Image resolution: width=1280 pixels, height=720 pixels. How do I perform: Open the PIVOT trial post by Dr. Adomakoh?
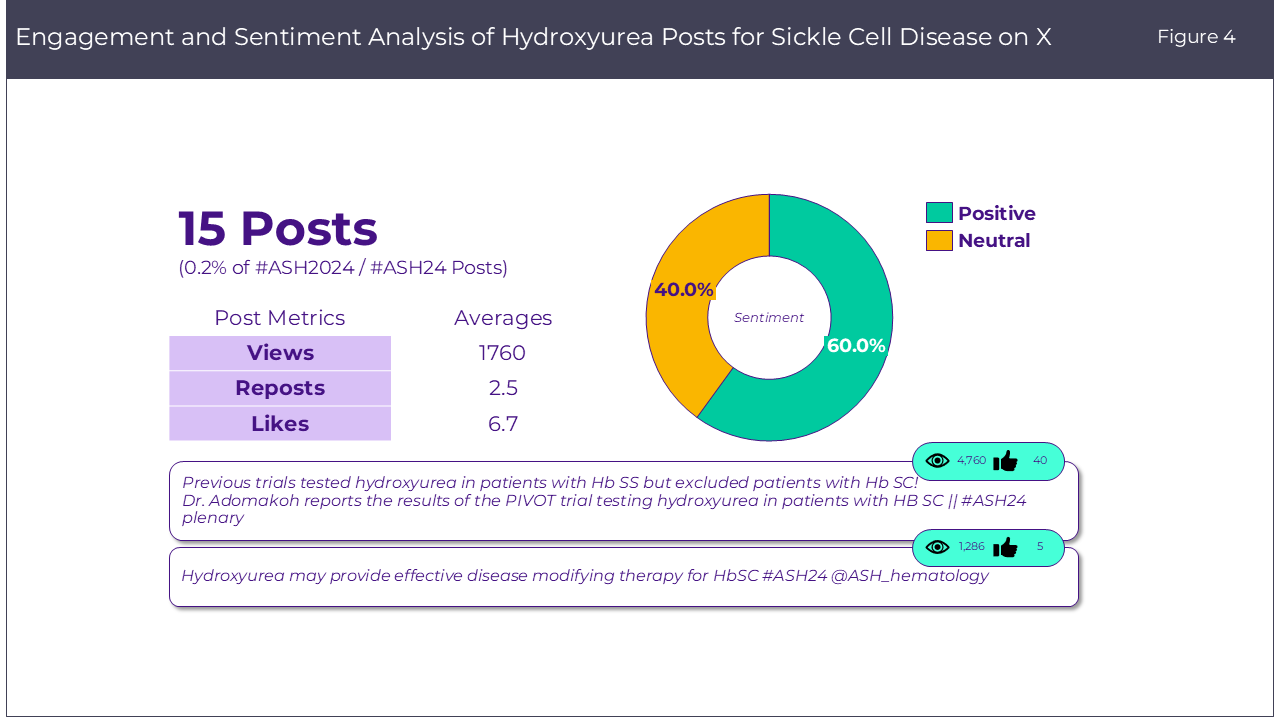tap(600, 500)
